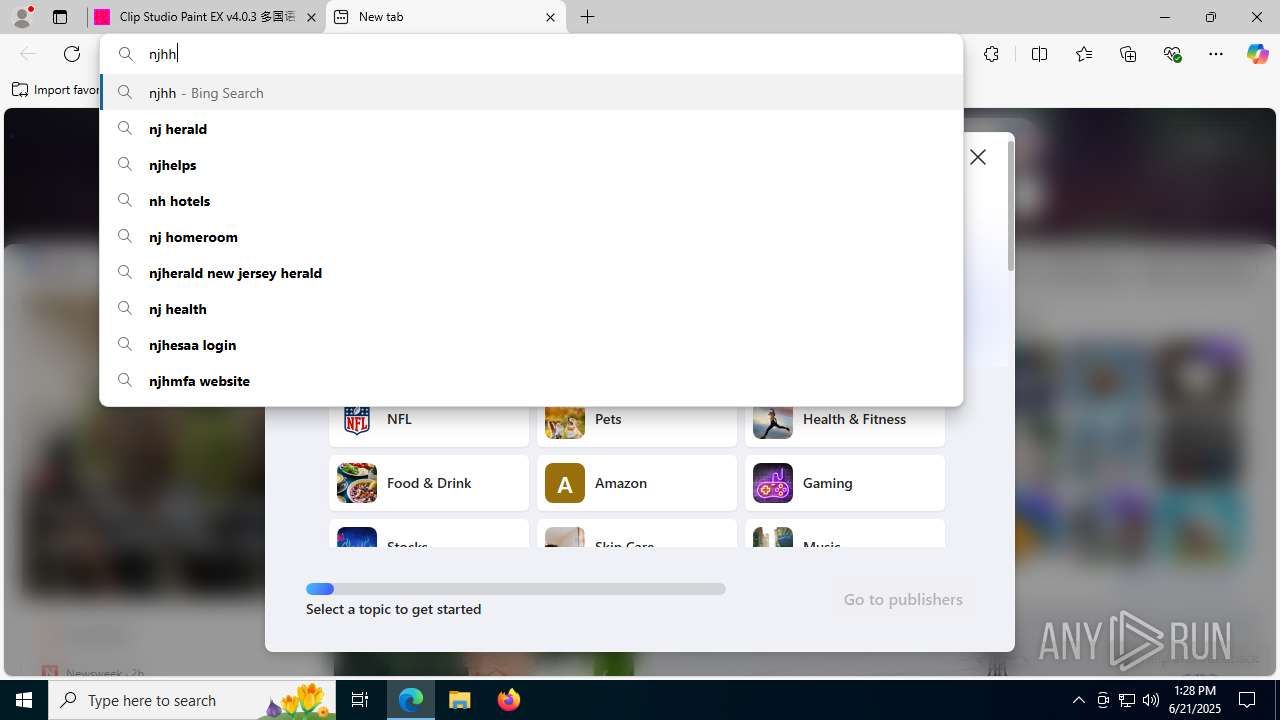1280x720 pixels.
Task: Open File Explorer taskbar icon
Action: (x=460, y=700)
